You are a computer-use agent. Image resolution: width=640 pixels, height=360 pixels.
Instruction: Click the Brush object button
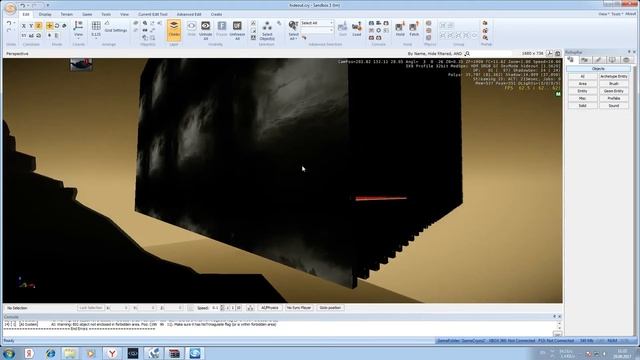click(613, 84)
